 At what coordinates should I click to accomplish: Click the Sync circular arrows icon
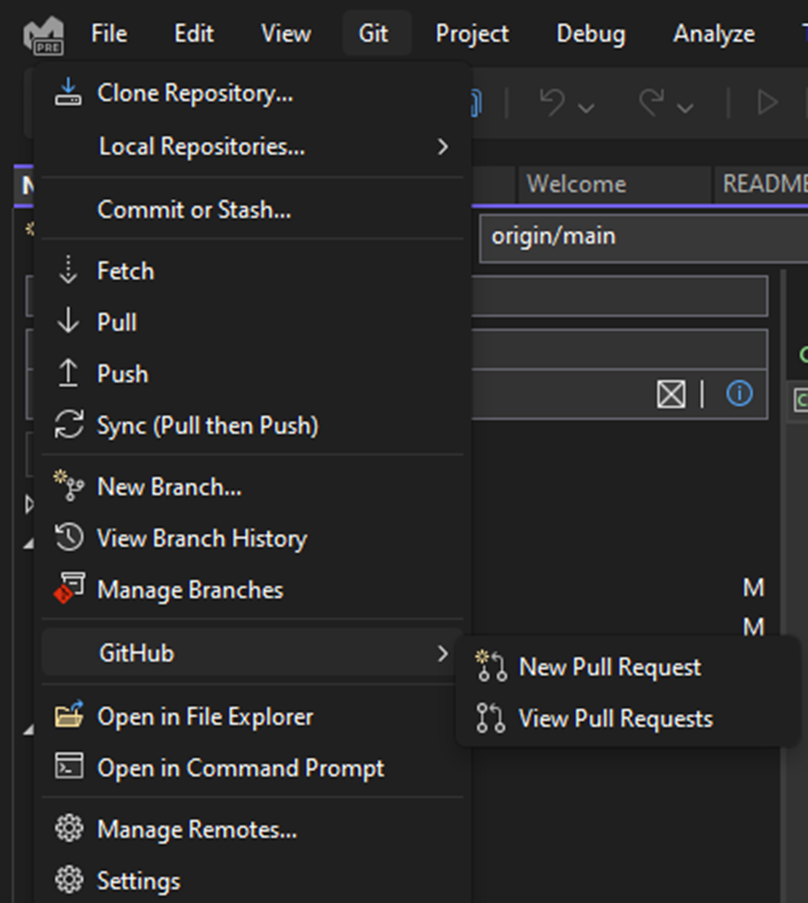pyautogui.click(x=68, y=426)
